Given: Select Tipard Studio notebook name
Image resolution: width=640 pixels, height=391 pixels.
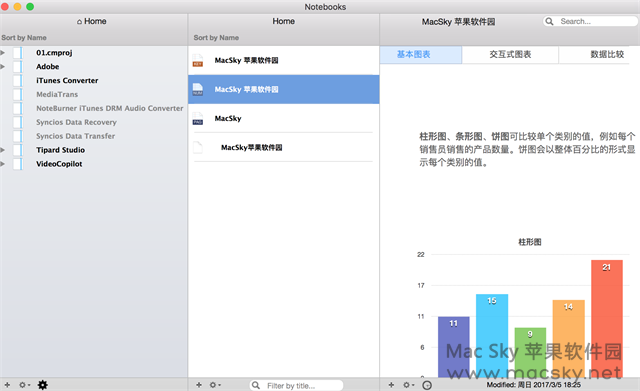Looking at the screenshot, I should tap(60, 150).
